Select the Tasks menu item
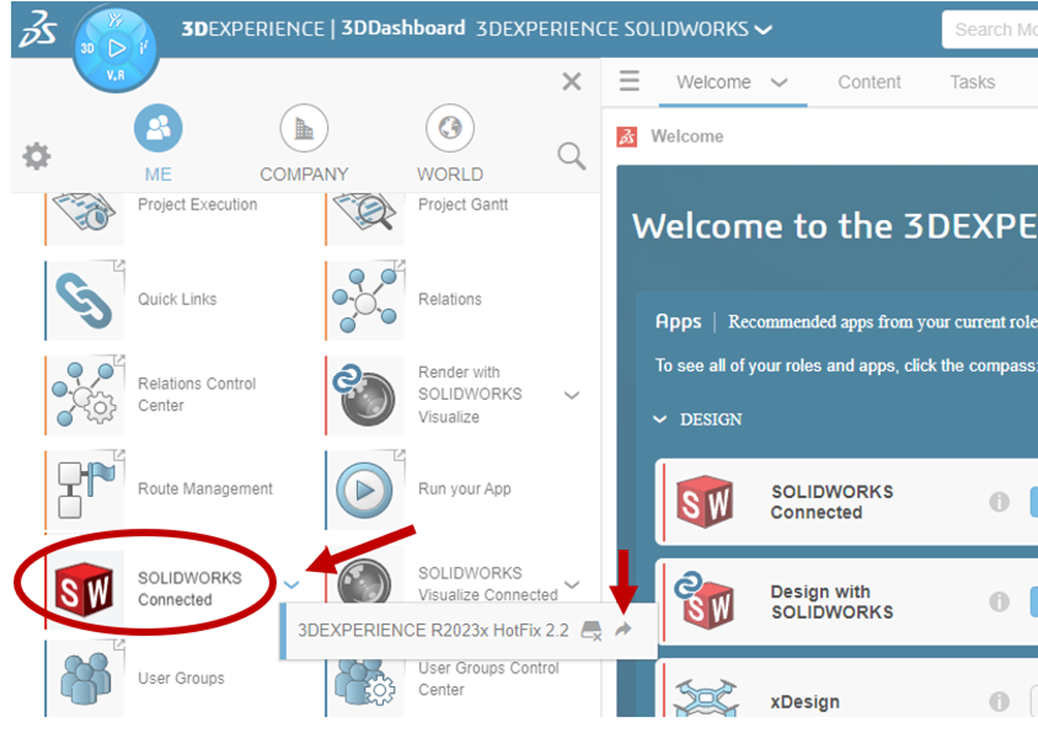 tap(971, 82)
